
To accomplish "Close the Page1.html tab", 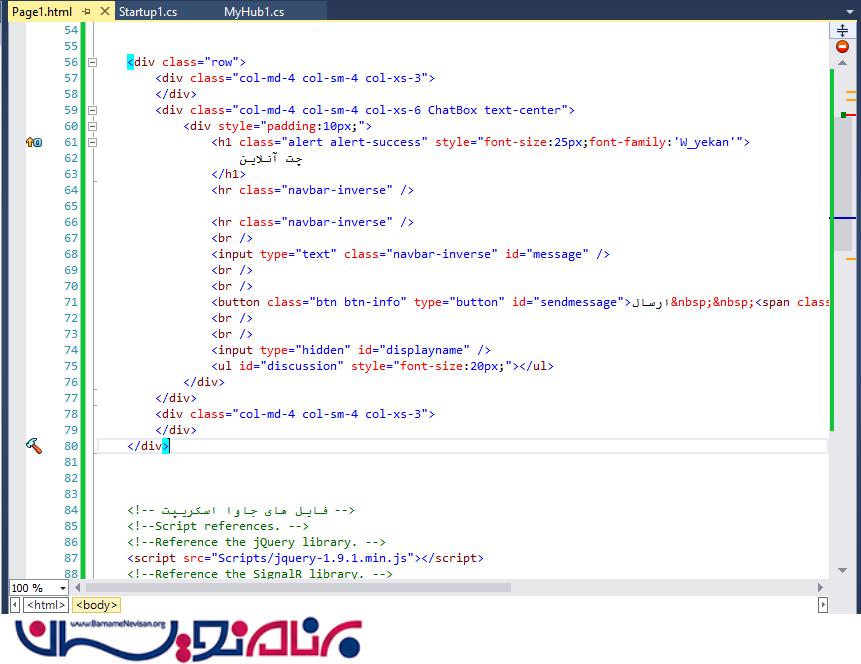I will point(102,11).
